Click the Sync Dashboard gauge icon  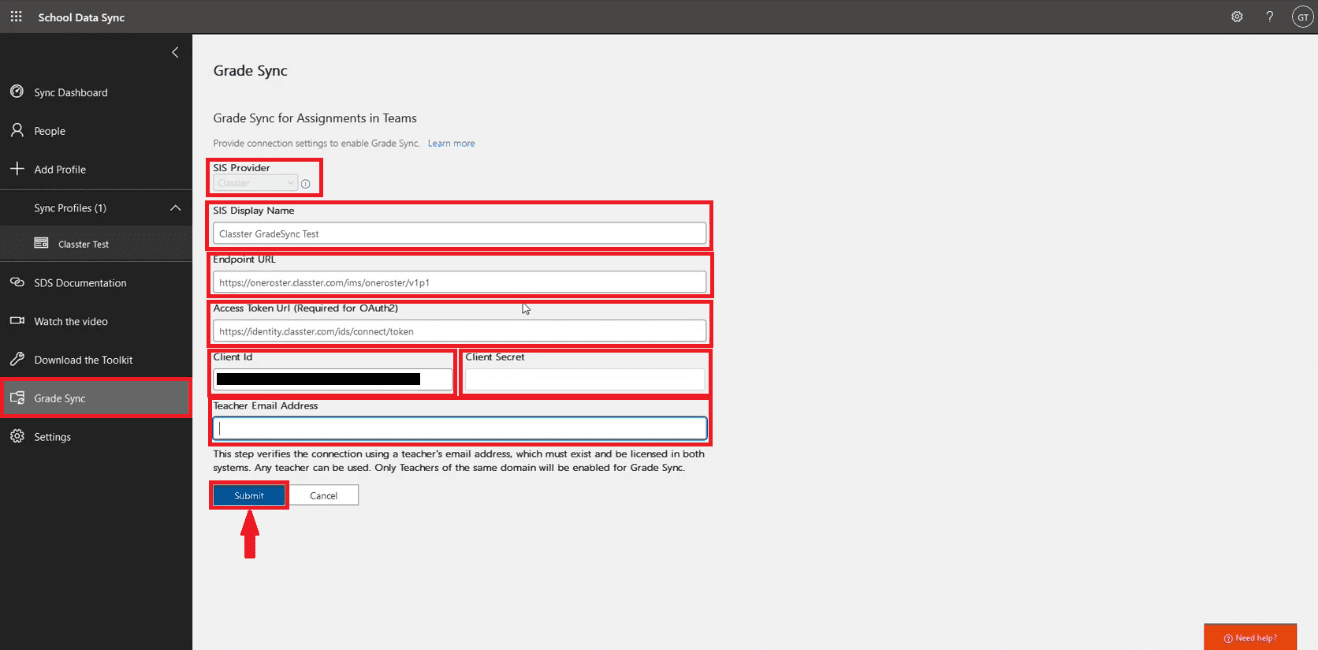(16, 92)
